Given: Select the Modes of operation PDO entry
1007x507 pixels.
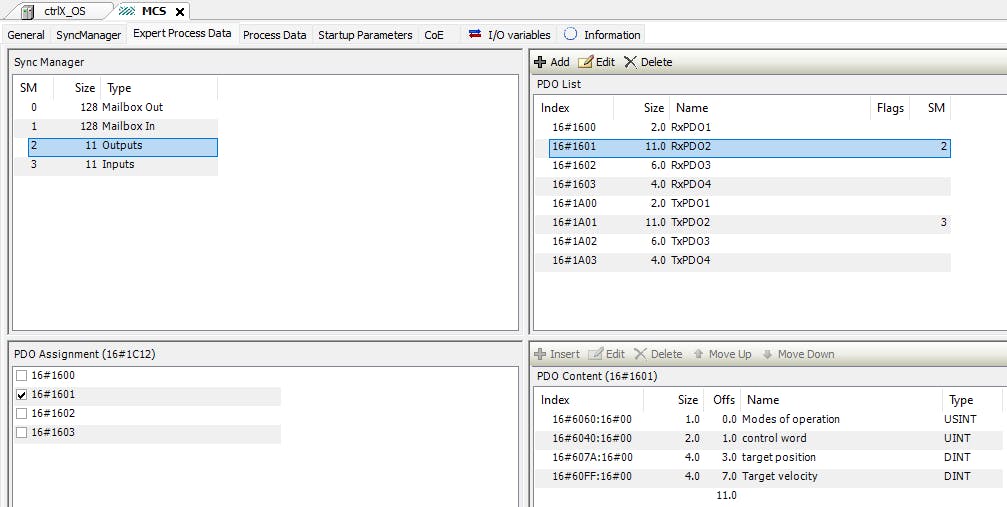Looking at the screenshot, I should [769, 419].
